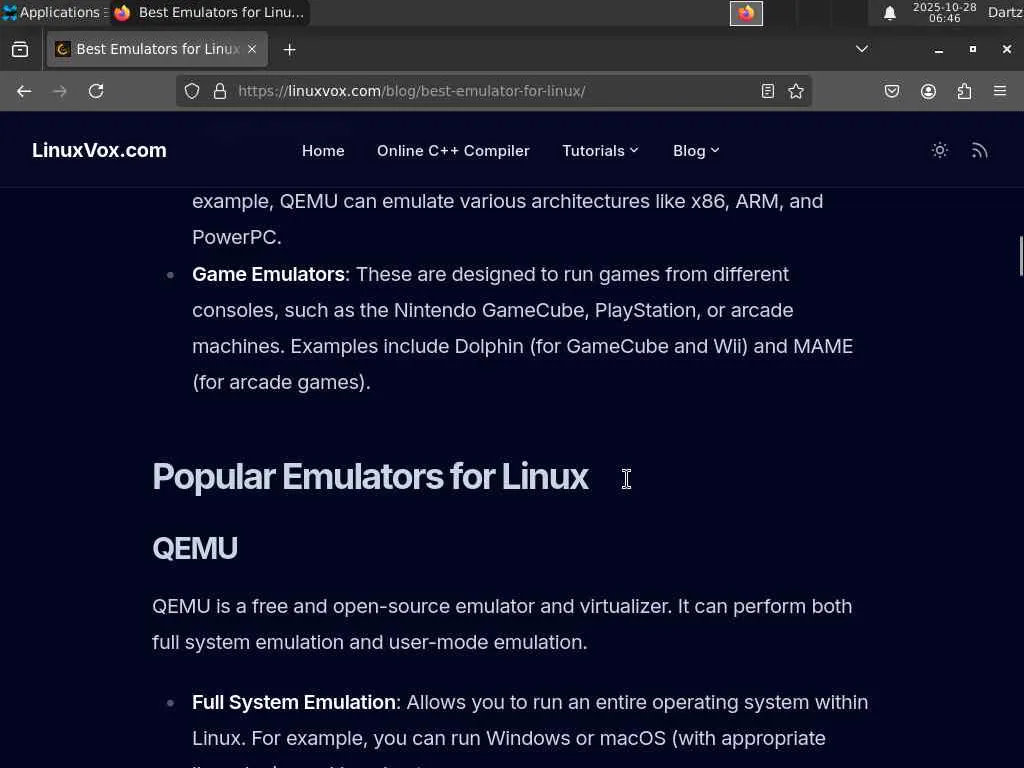The image size is (1024, 768).
Task: Expand the Blog dropdown menu
Action: pyautogui.click(x=696, y=151)
